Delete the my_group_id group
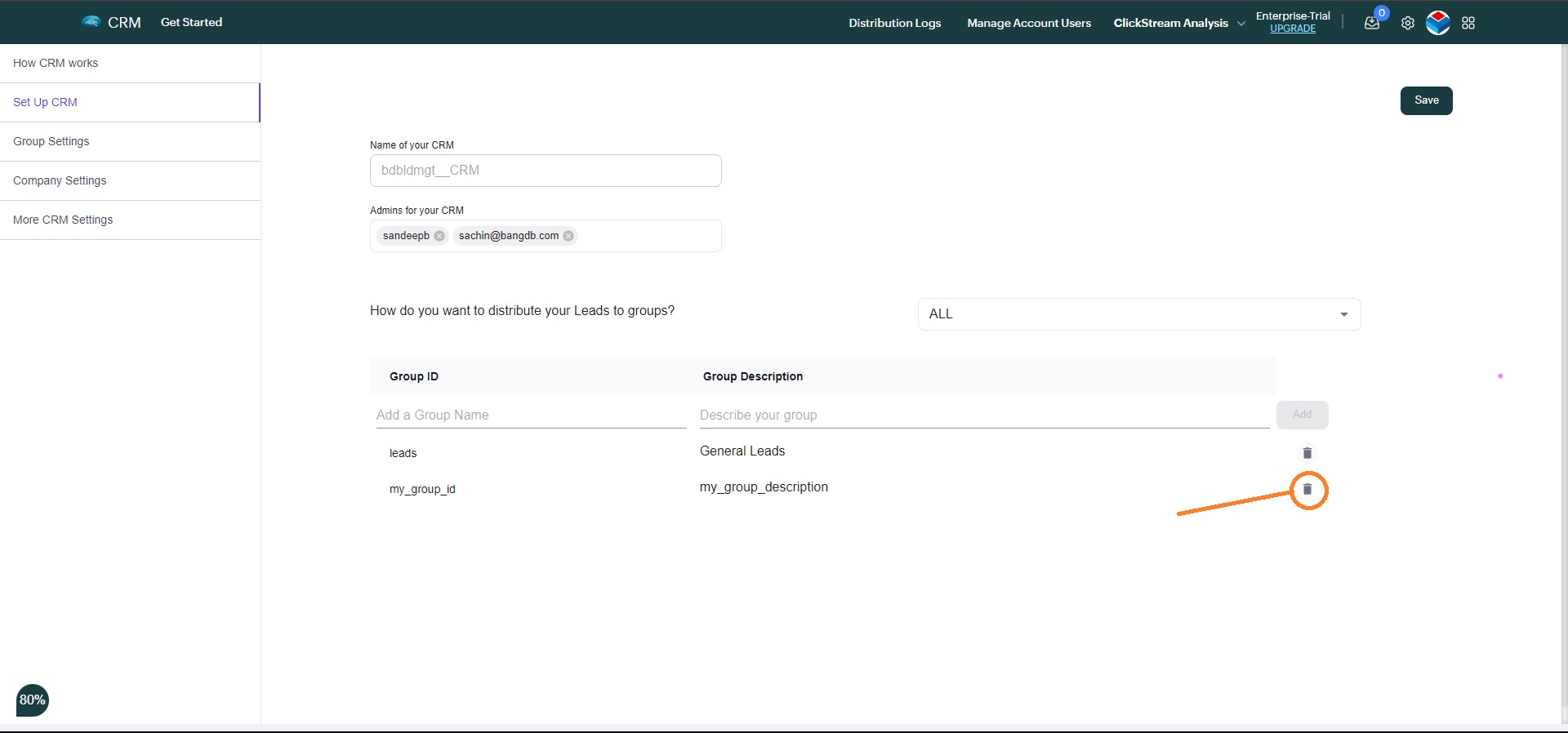The height and width of the screenshot is (733, 1568). (1307, 489)
